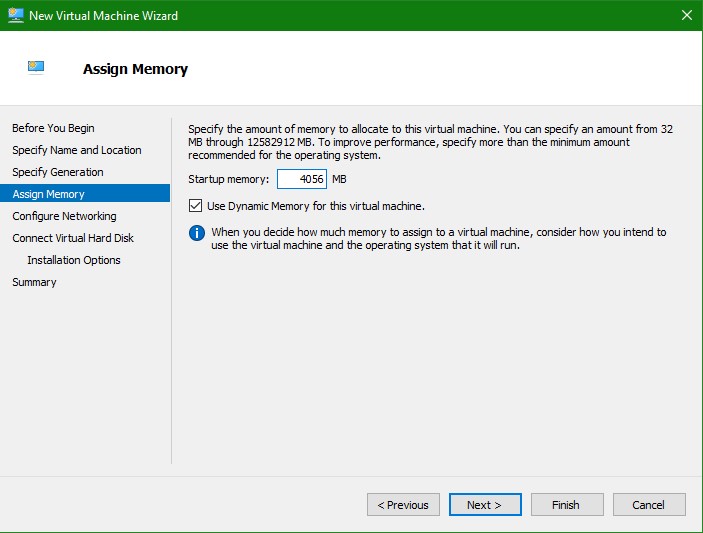Select the highlighted Assign Memory step in sidebar
Viewport: 703px width, 533px height.
coord(48,194)
